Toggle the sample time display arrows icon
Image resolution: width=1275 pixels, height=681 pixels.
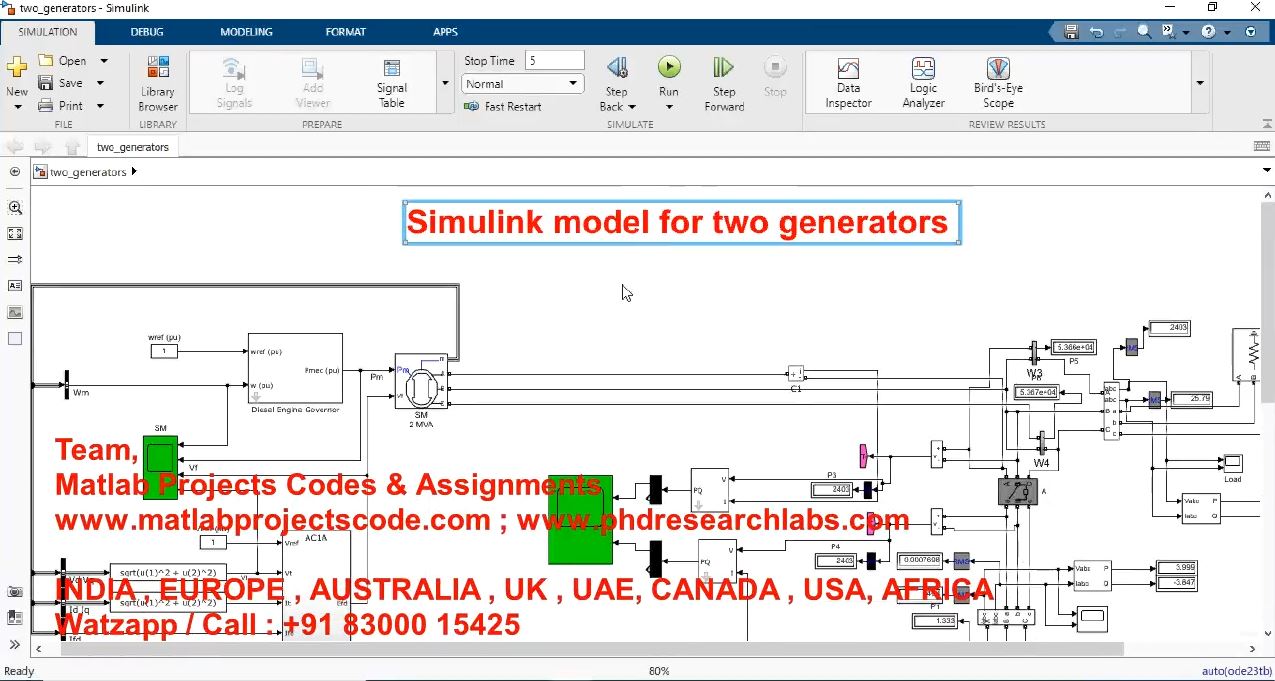click(x=15, y=259)
